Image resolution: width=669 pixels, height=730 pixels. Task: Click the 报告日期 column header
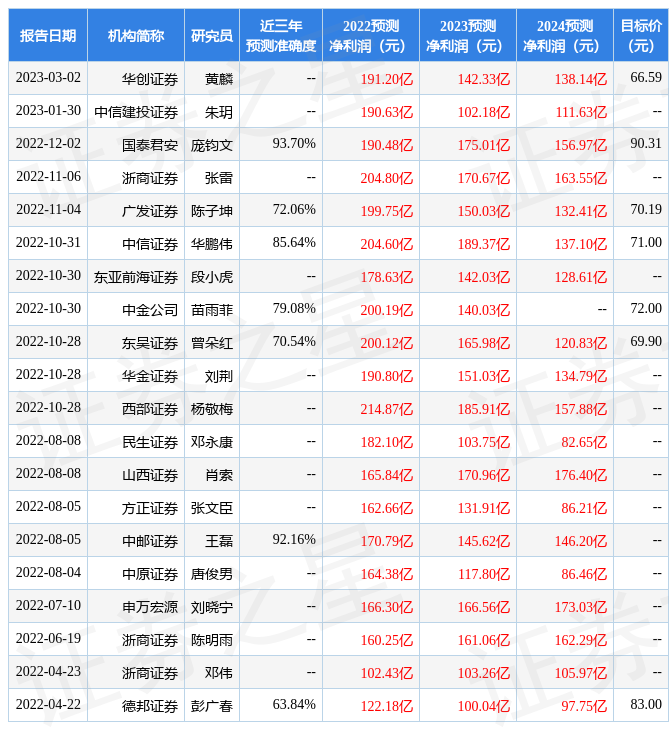48,35
